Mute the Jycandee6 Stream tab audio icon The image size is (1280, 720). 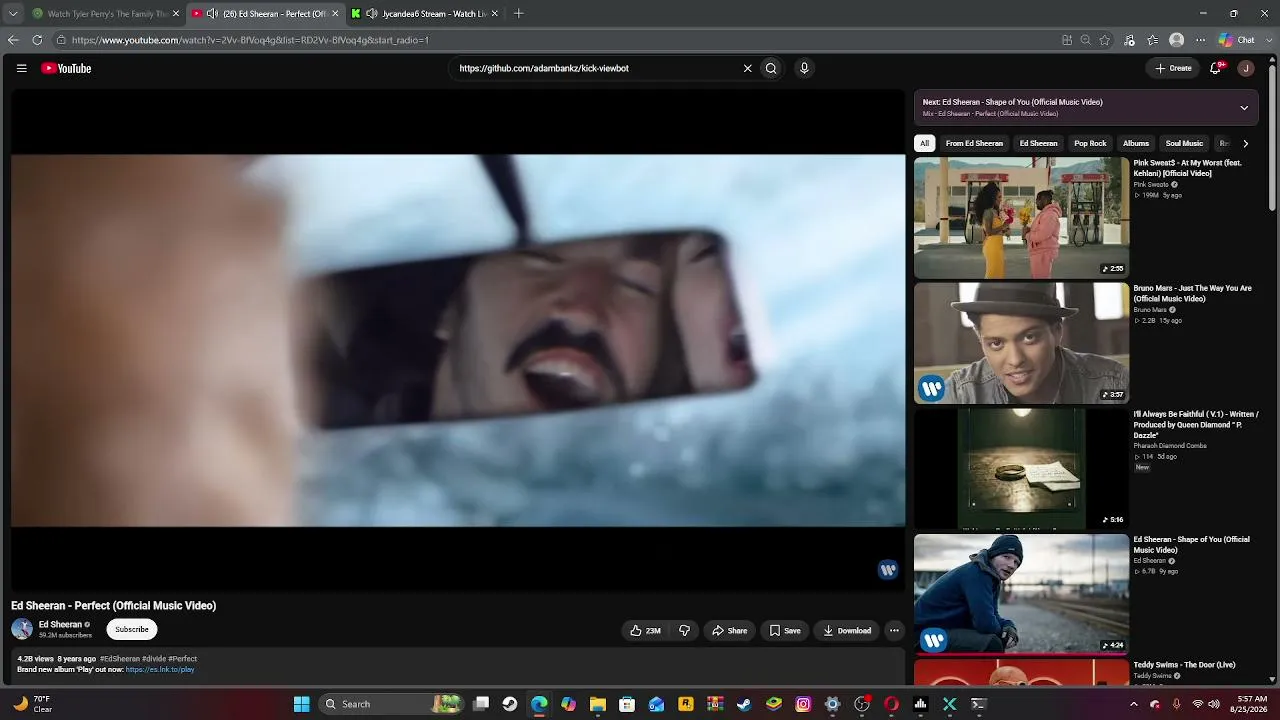pos(372,14)
